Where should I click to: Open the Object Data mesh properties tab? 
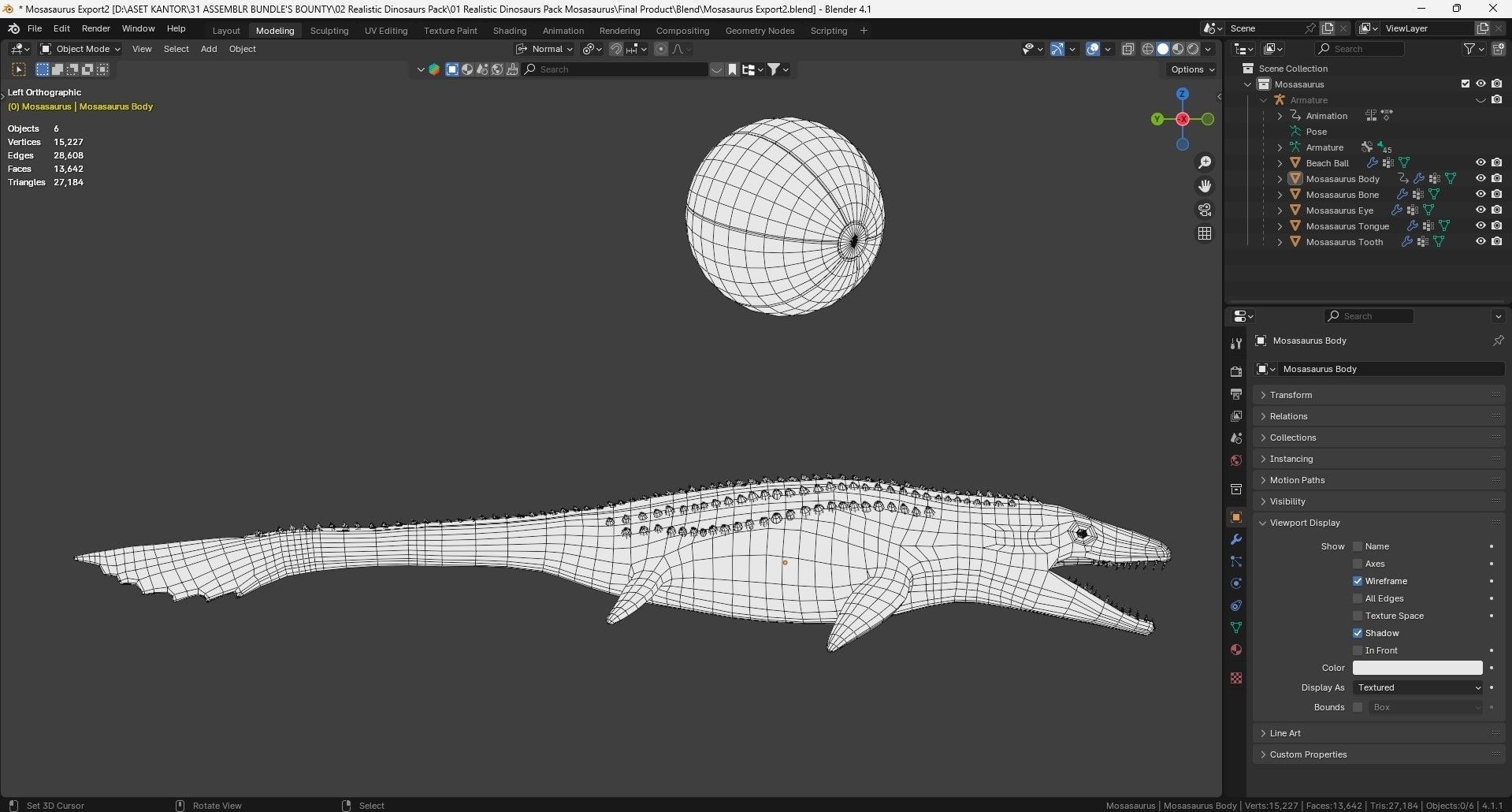click(1235, 628)
